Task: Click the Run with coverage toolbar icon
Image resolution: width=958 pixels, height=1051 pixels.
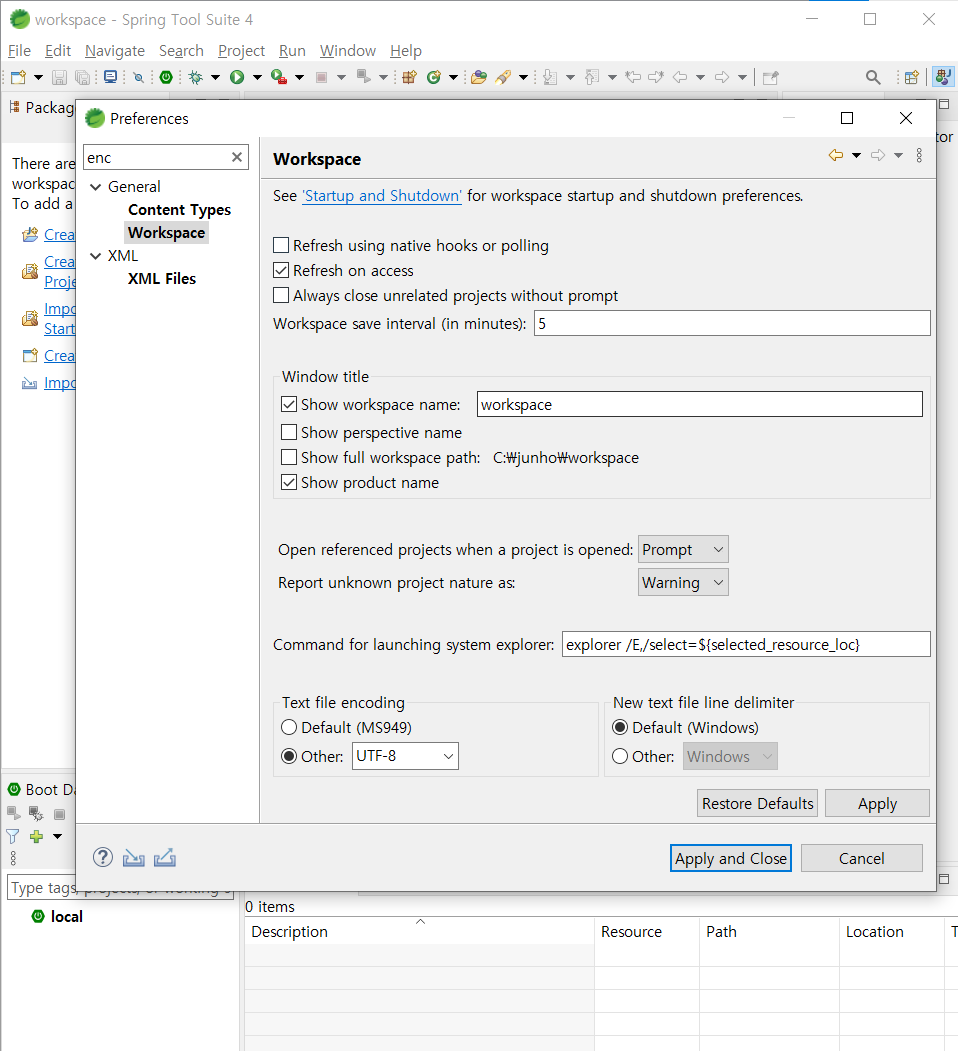Action: point(279,78)
